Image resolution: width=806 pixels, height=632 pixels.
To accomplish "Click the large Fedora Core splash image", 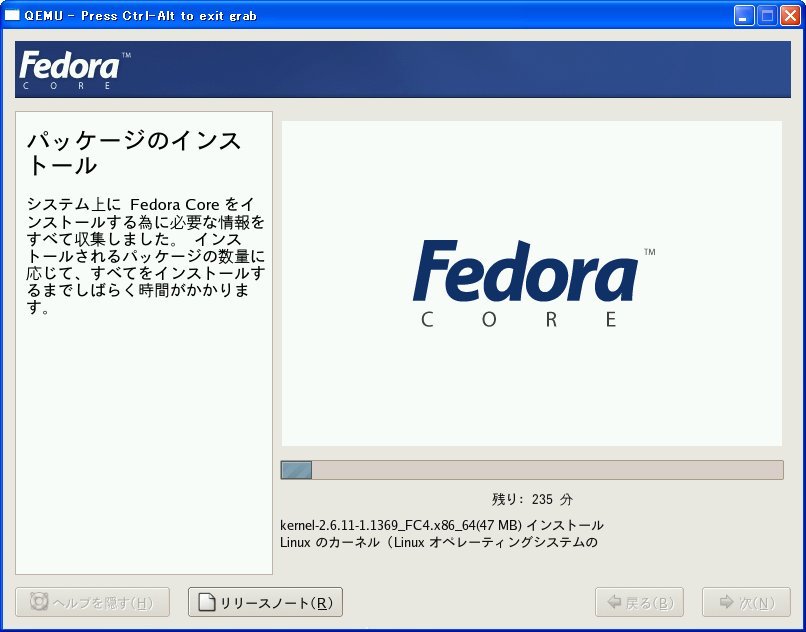I will coord(532,283).
